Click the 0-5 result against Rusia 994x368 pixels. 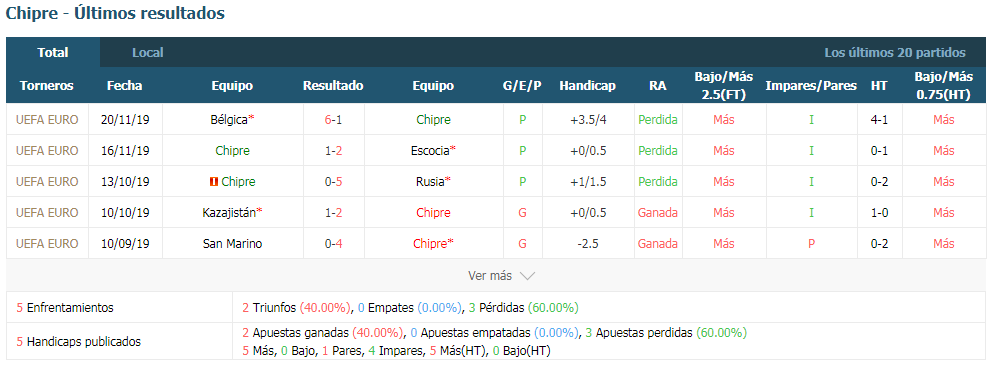tap(333, 182)
